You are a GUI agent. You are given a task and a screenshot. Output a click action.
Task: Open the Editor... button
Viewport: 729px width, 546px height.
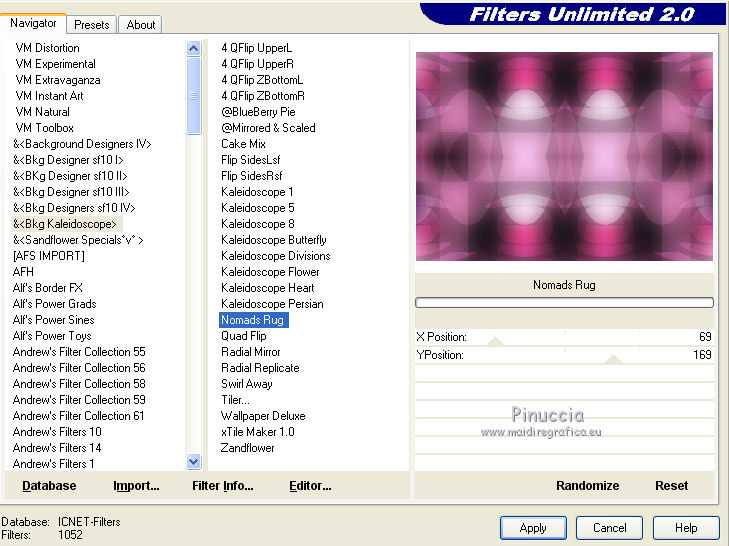(310, 486)
